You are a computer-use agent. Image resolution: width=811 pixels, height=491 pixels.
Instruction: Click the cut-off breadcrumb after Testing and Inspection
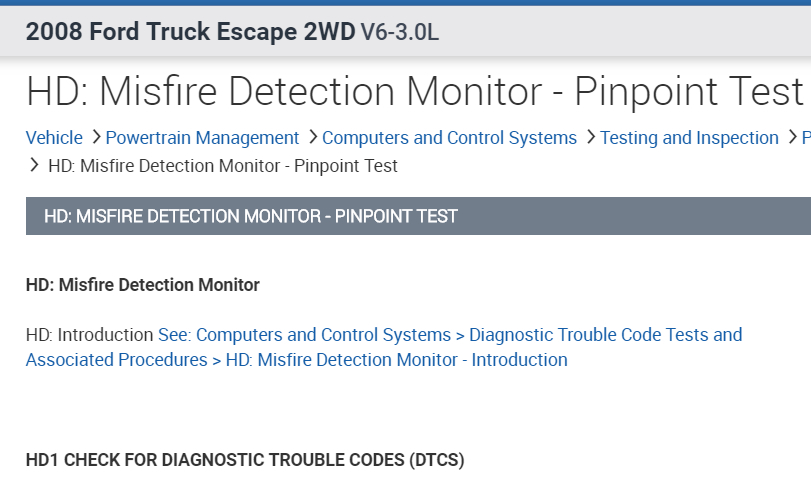(x=806, y=138)
